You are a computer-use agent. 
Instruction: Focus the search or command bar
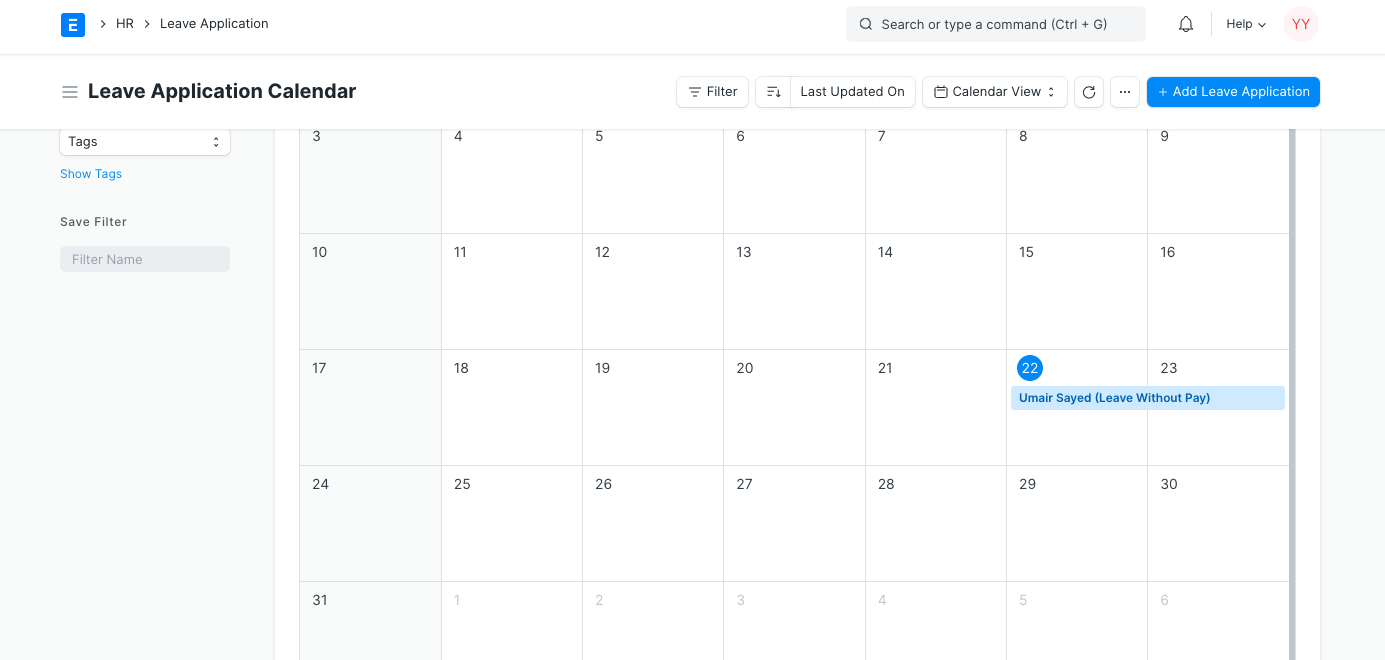(x=996, y=24)
